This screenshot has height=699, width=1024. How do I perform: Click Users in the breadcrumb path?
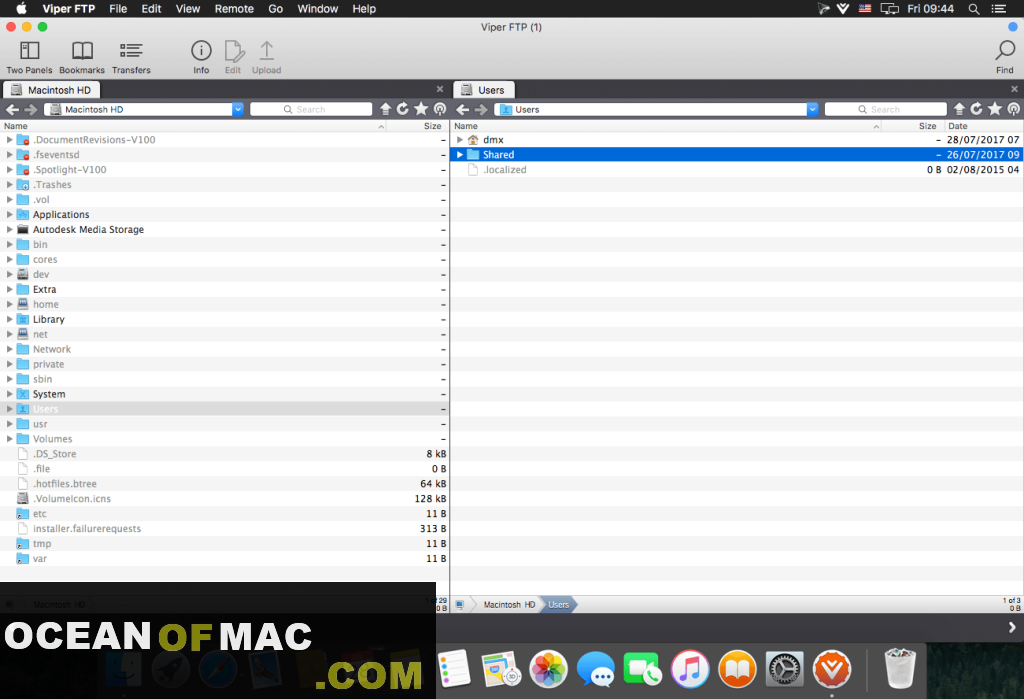[558, 605]
